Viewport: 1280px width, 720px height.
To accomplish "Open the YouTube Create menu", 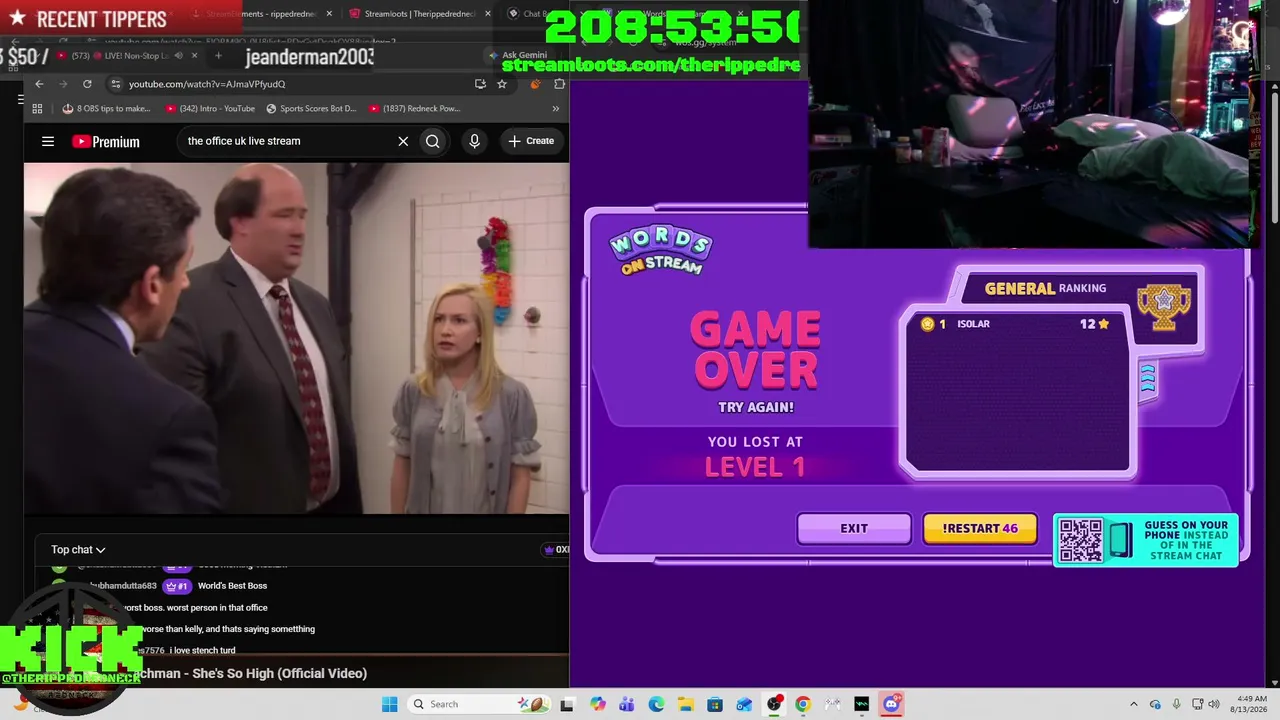I will point(530,141).
